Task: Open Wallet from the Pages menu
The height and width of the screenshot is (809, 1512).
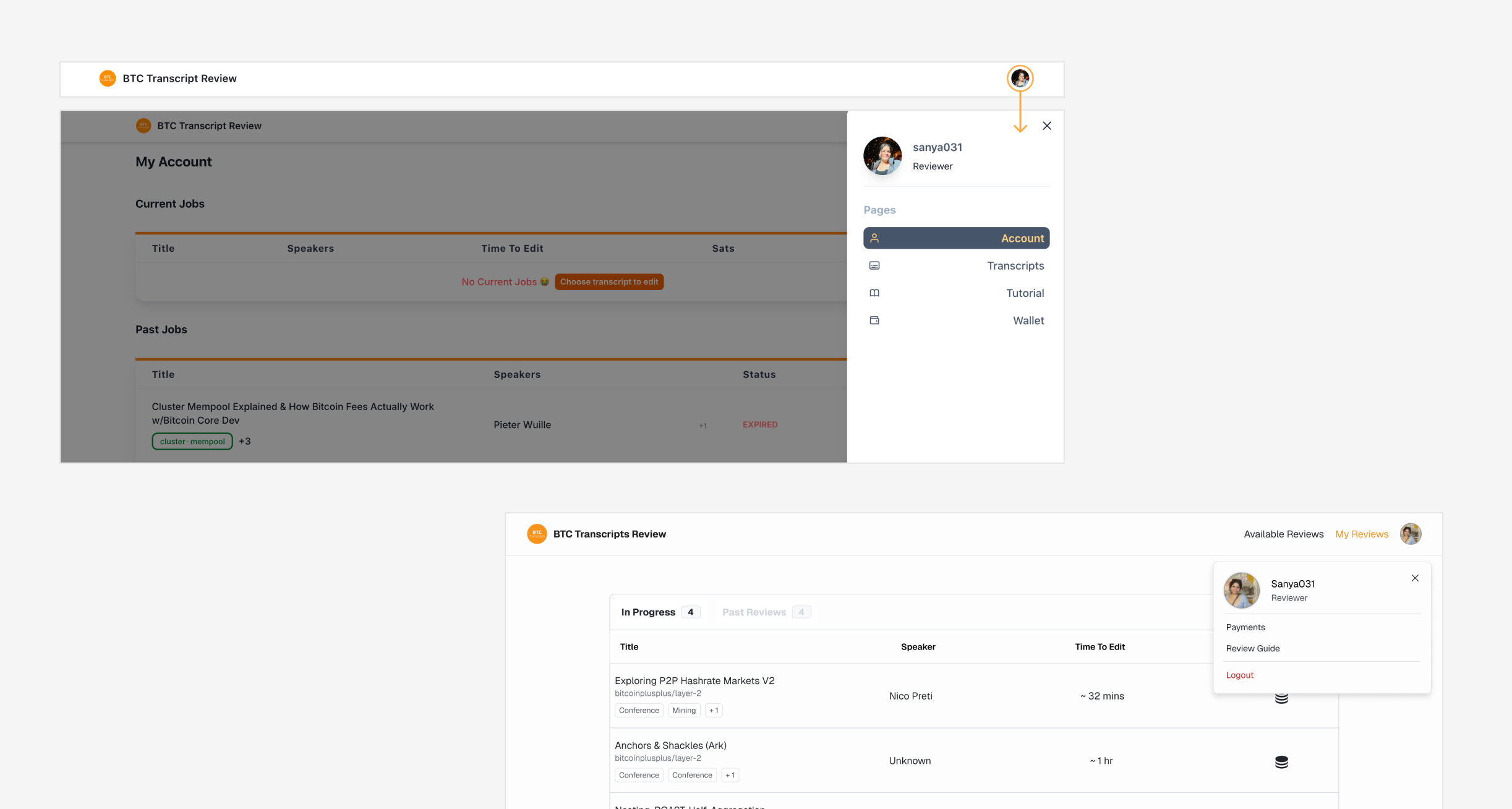Action: [x=956, y=320]
